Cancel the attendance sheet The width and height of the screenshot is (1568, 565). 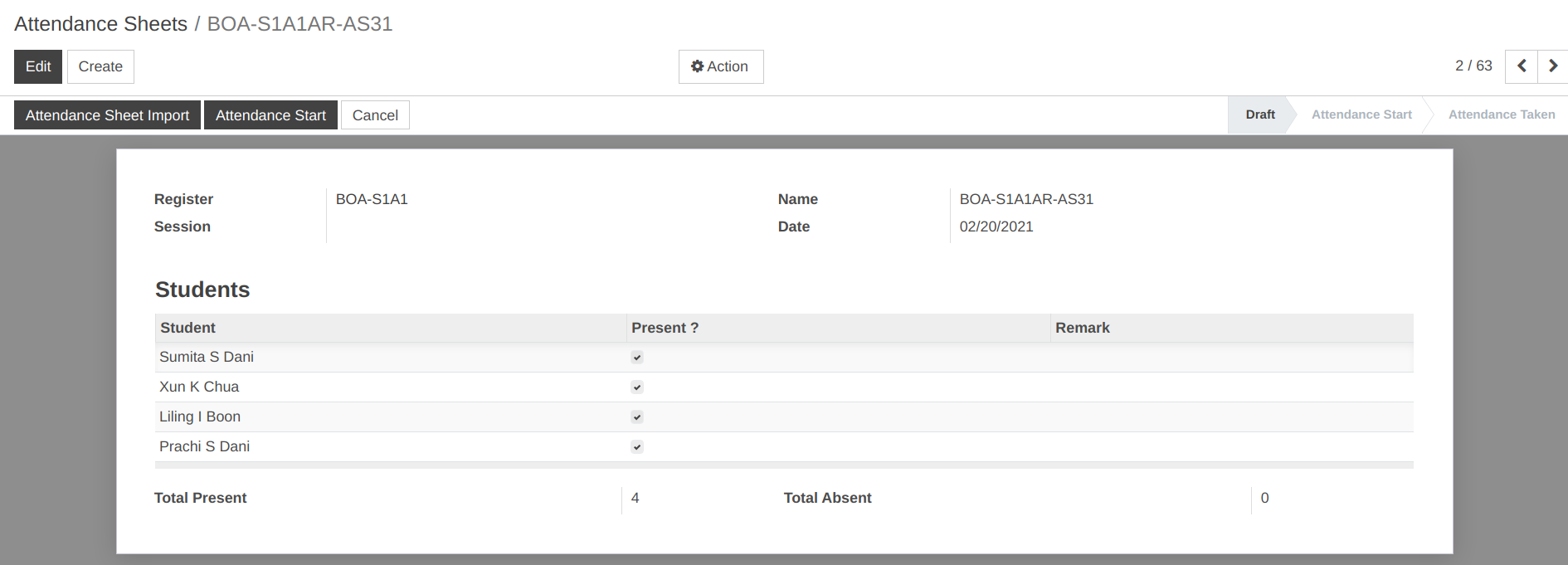coord(375,115)
